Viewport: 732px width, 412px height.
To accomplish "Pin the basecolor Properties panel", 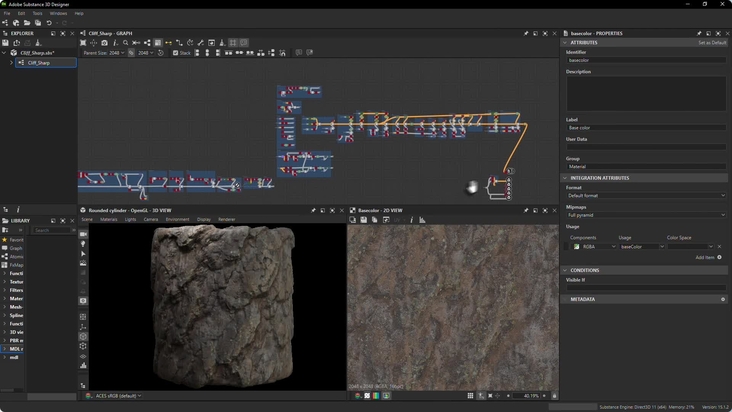I will click(699, 33).
